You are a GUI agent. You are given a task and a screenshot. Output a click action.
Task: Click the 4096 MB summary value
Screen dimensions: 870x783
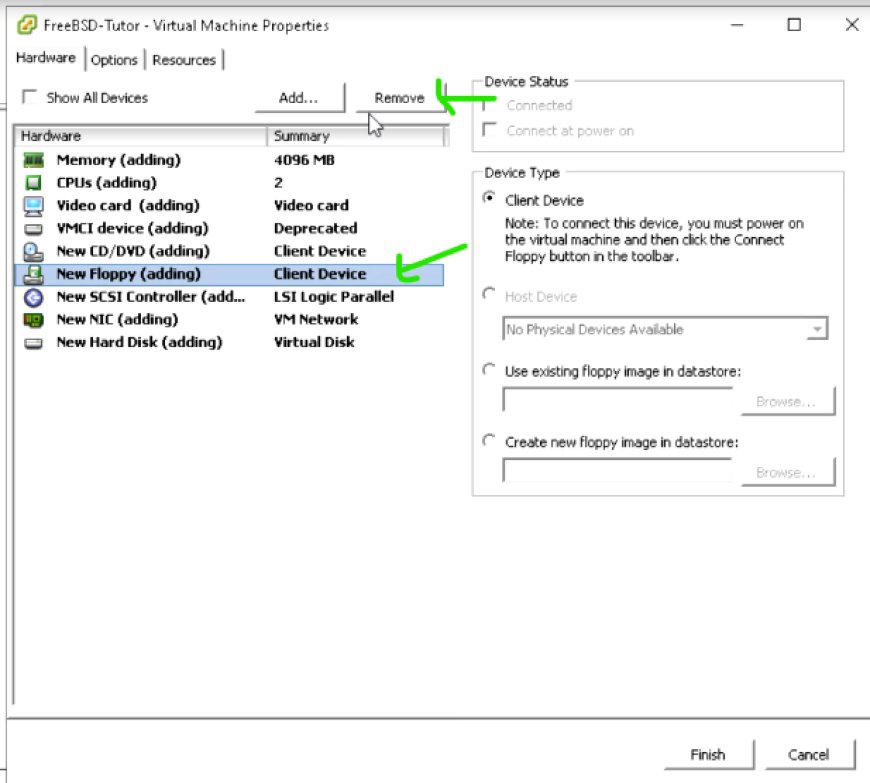[304, 160]
